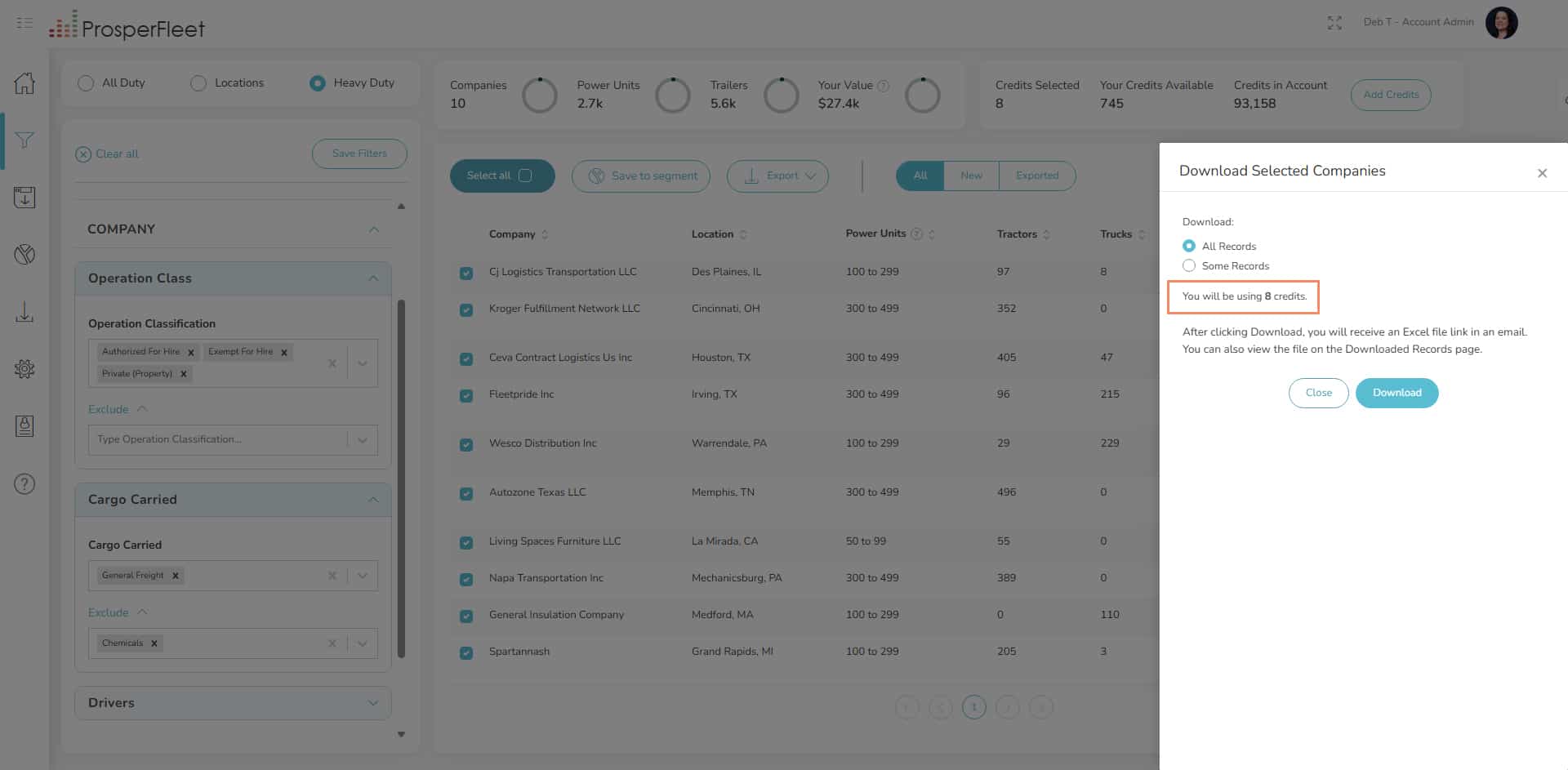
Task: Uncheck the Spartannash row checkbox
Action: coord(466,652)
